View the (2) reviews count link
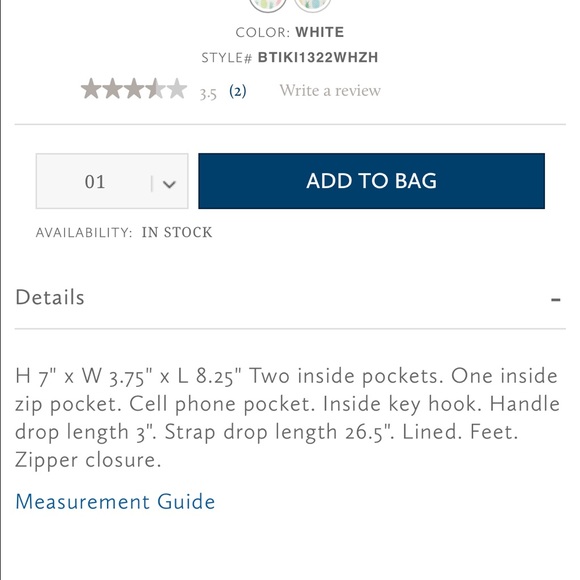Viewport: 580px width, 580px height. point(237,91)
